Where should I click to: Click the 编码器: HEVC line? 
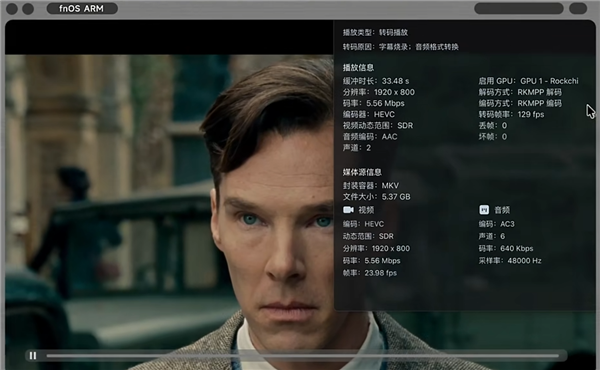pos(368,114)
